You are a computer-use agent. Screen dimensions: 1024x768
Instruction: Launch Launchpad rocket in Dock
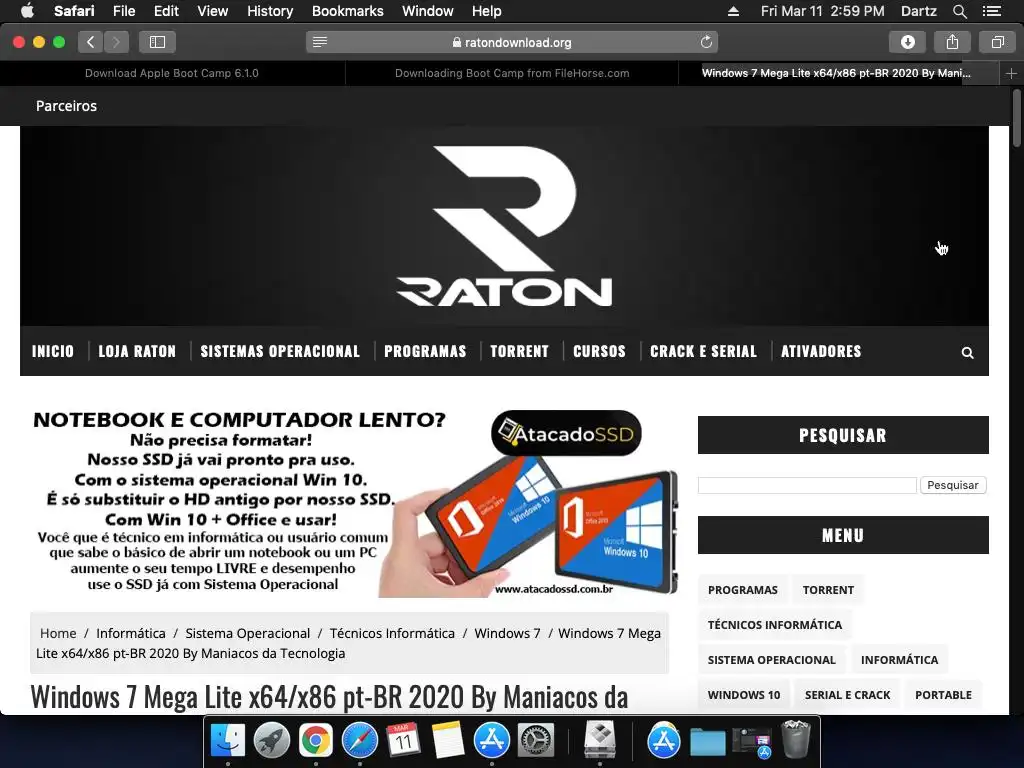click(272, 741)
